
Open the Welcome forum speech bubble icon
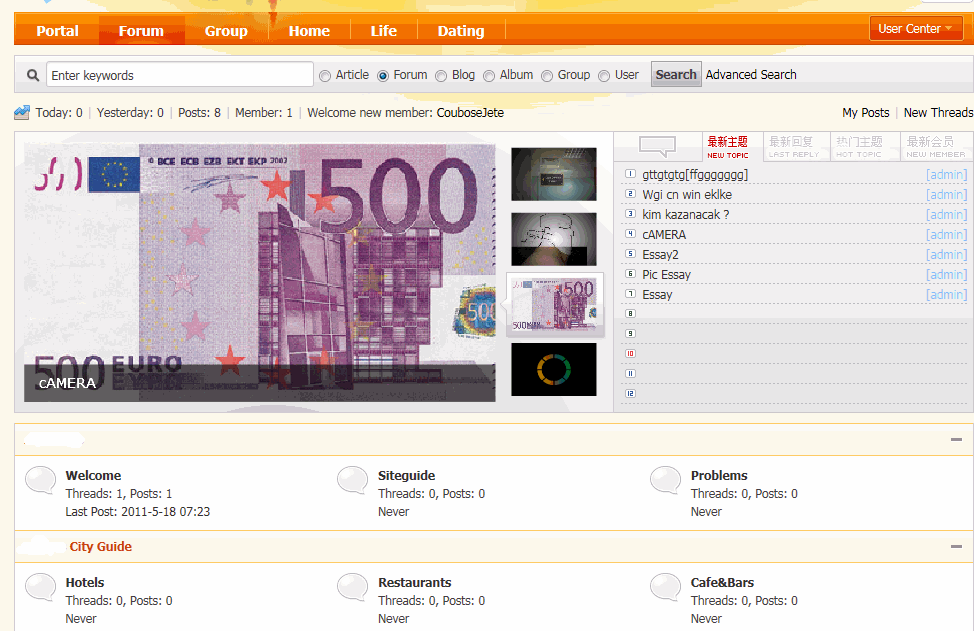pyautogui.click(x=41, y=480)
